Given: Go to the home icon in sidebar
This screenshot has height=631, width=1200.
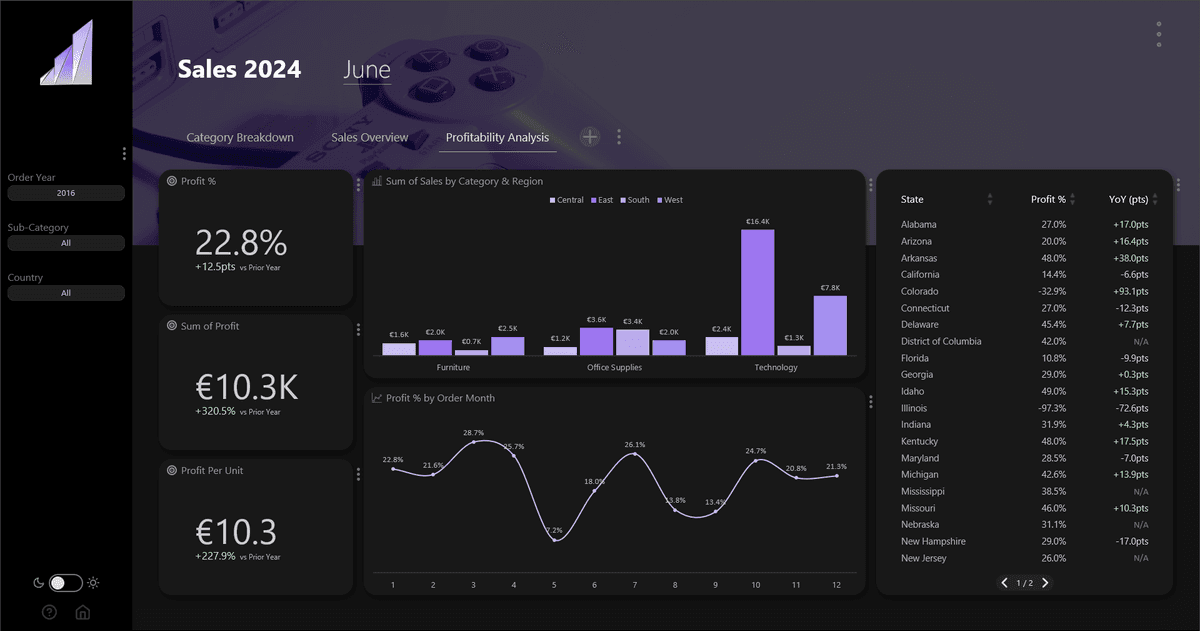Looking at the screenshot, I should tap(83, 612).
